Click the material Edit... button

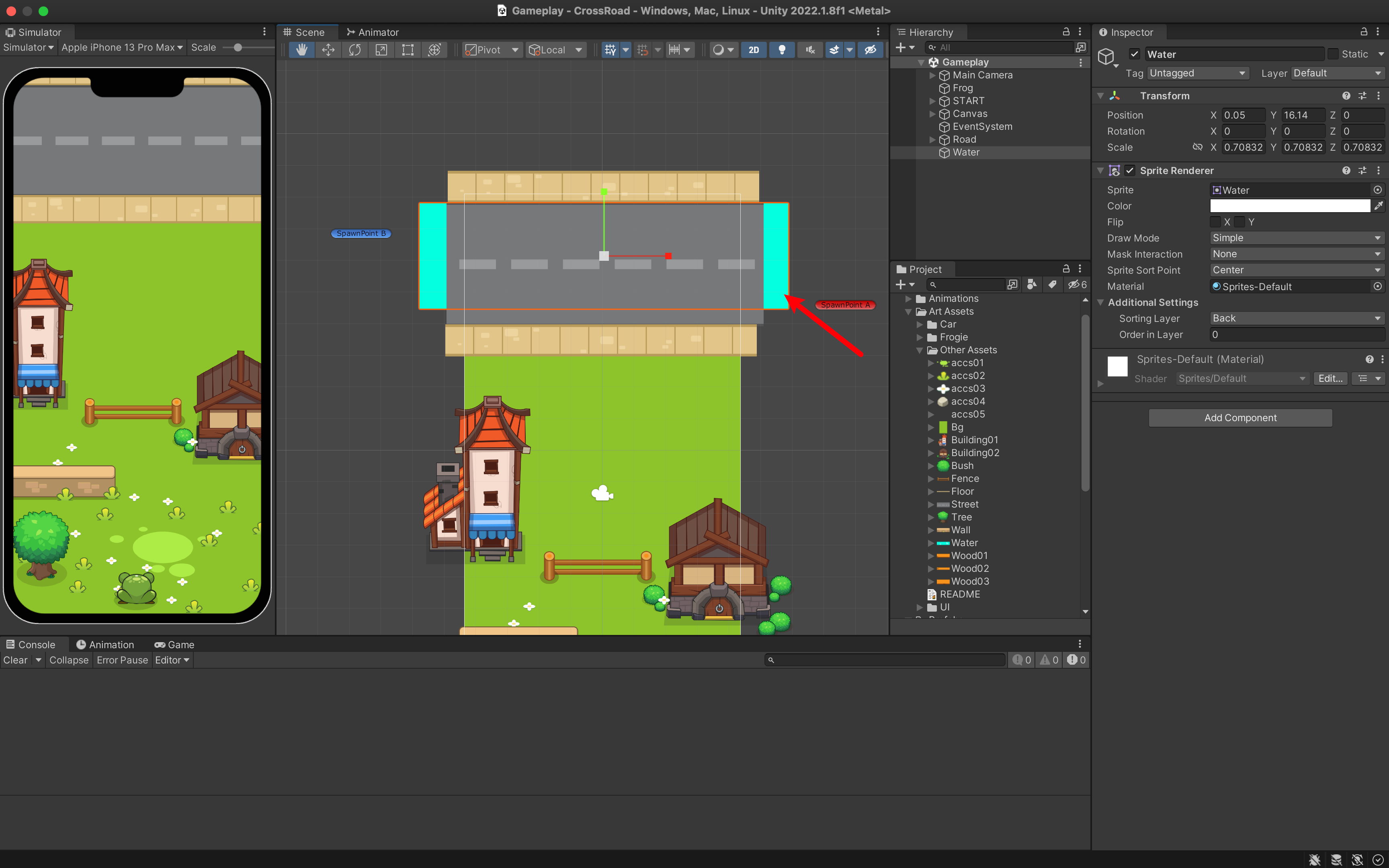[x=1330, y=378]
